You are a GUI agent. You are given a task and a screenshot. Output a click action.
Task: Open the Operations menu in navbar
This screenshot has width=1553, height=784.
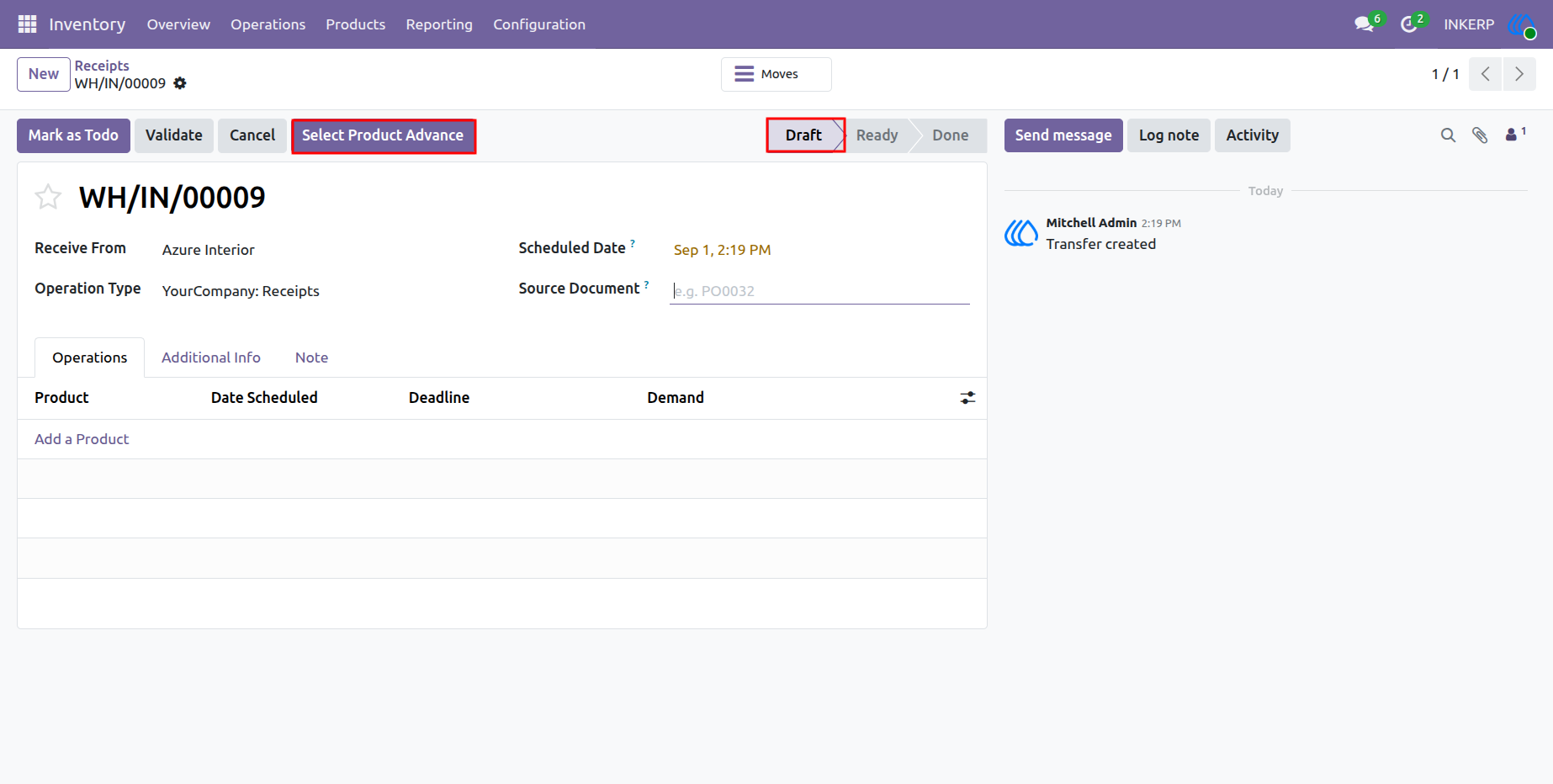(268, 24)
